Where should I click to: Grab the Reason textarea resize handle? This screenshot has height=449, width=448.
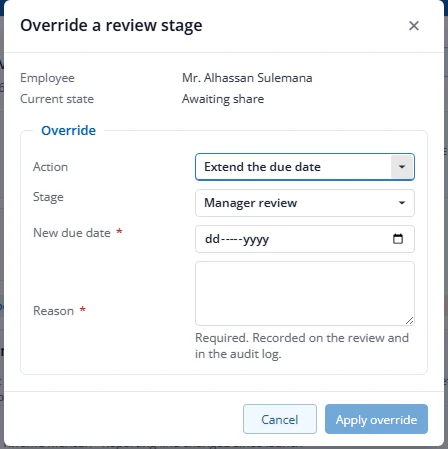pyautogui.click(x=410, y=321)
